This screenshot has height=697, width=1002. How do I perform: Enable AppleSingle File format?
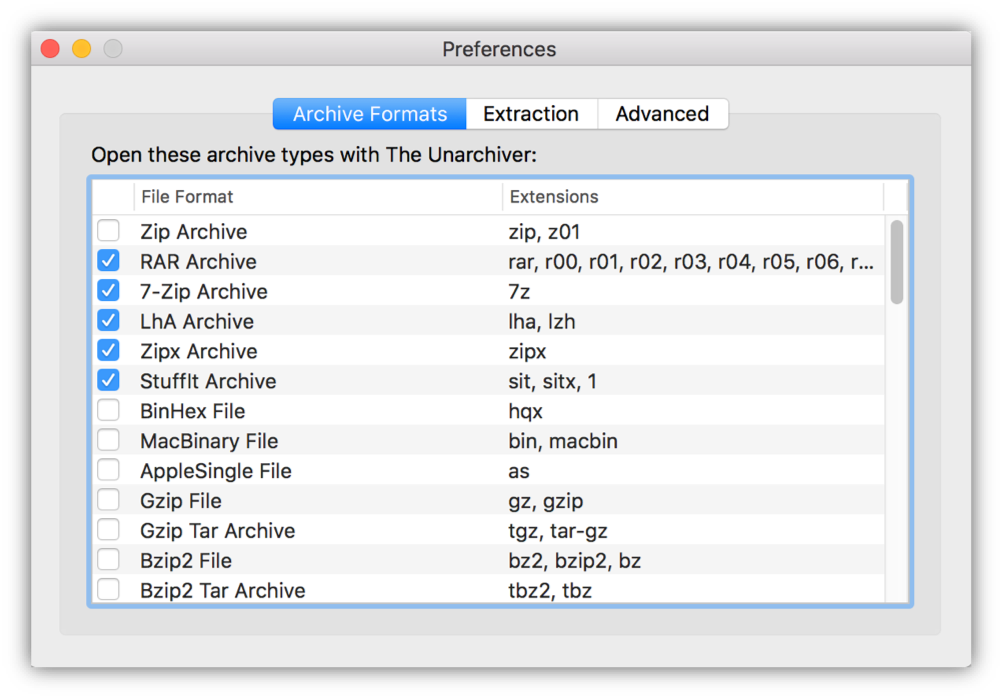pyautogui.click(x=108, y=471)
